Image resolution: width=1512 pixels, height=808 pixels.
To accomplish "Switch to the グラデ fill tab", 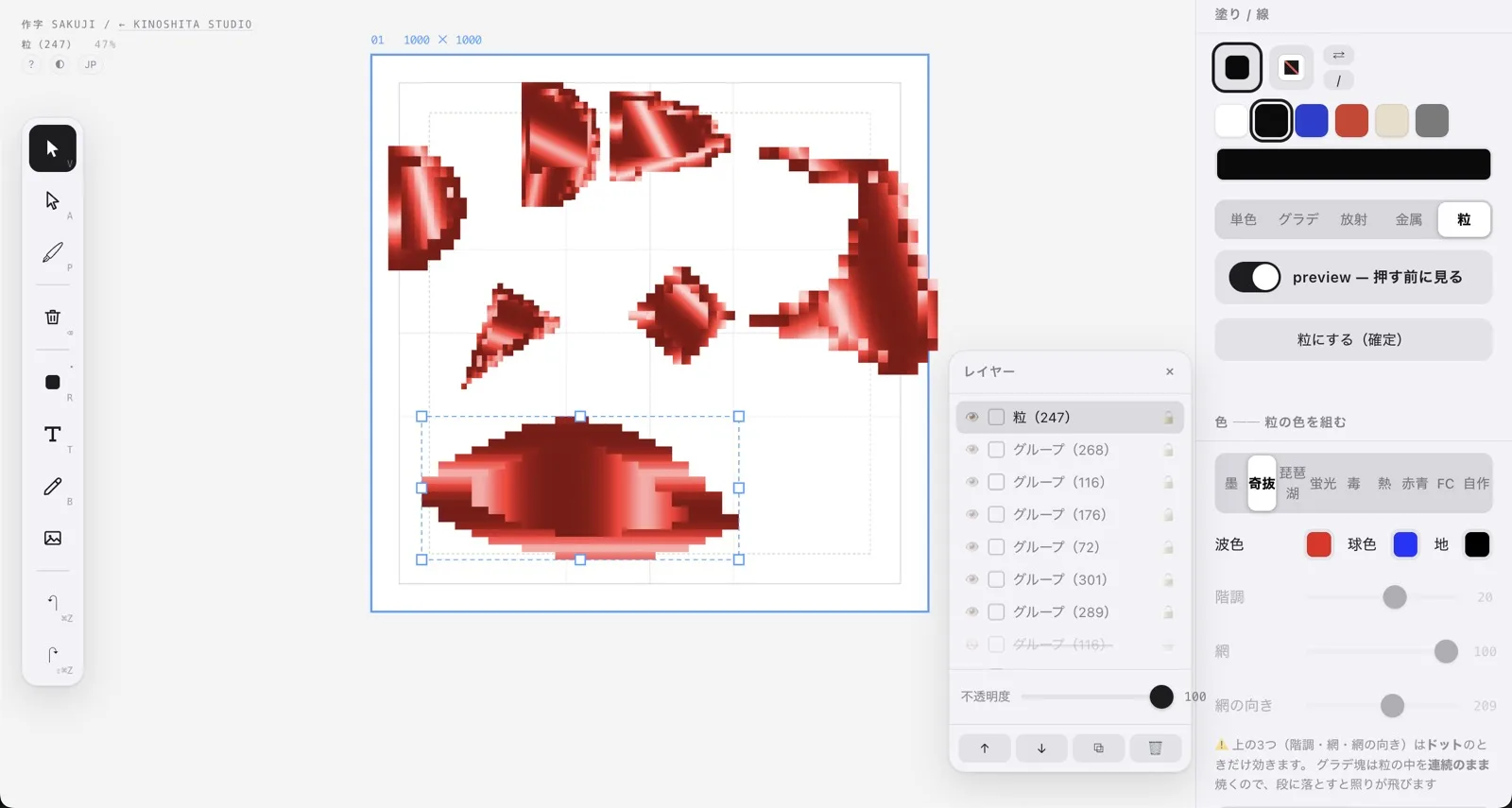I will pyautogui.click(x=1298, y=219).
